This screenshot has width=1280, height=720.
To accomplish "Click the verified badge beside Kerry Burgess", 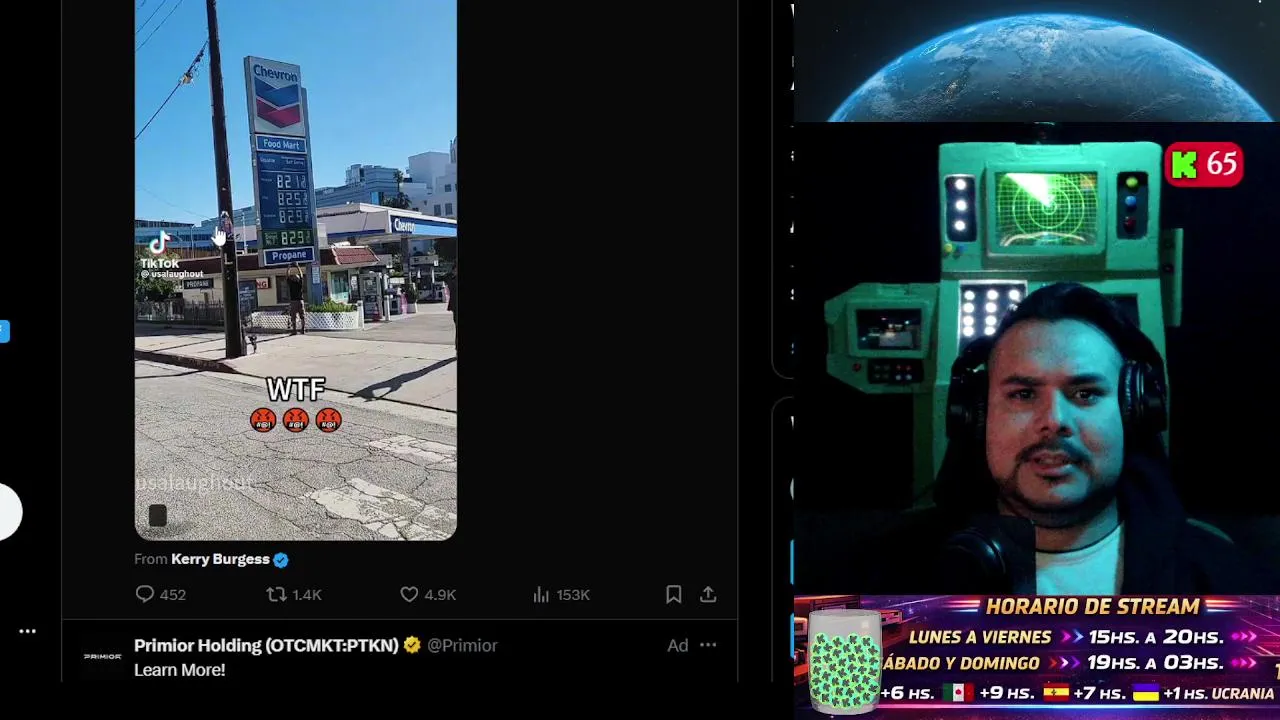I will 281,560.
